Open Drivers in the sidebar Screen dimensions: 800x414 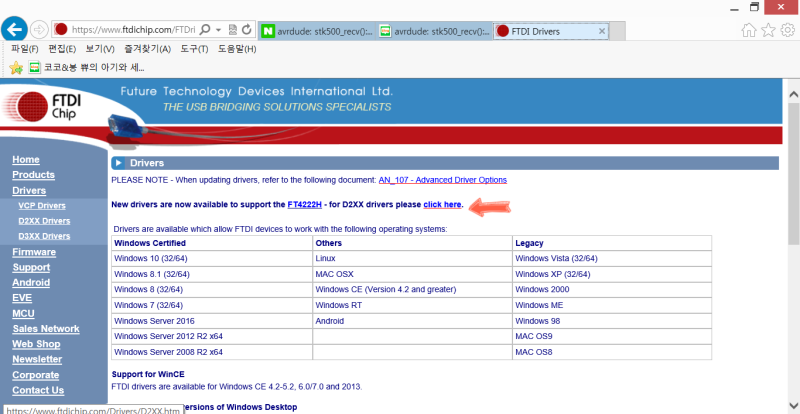29,190
